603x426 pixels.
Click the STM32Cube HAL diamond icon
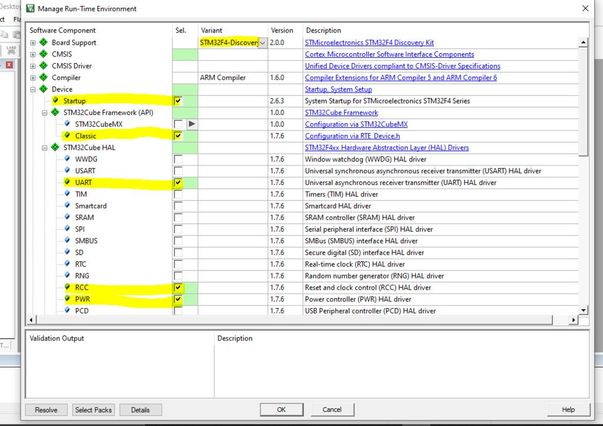click(x=55, y=147)
